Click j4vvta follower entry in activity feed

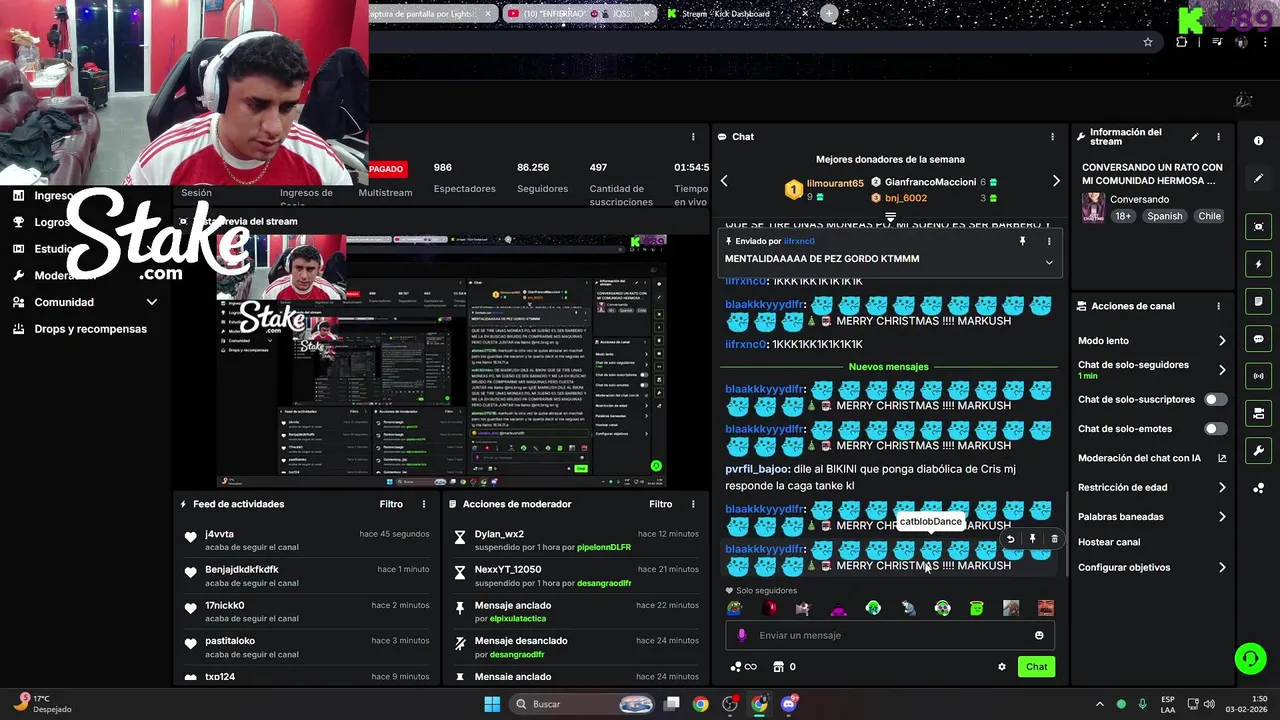point(305,540)
